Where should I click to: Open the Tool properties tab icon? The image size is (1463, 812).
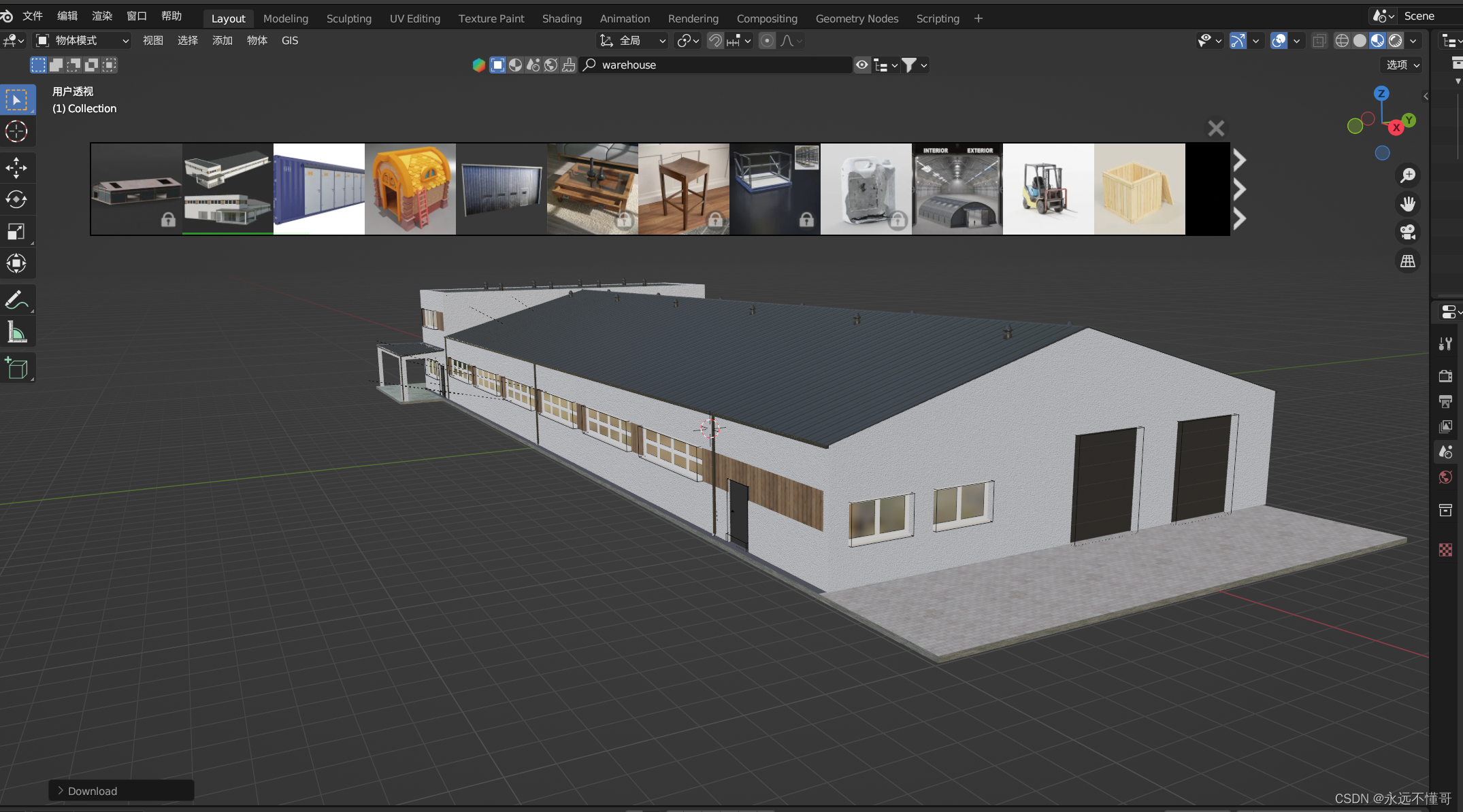click(x=1445, y=344)
